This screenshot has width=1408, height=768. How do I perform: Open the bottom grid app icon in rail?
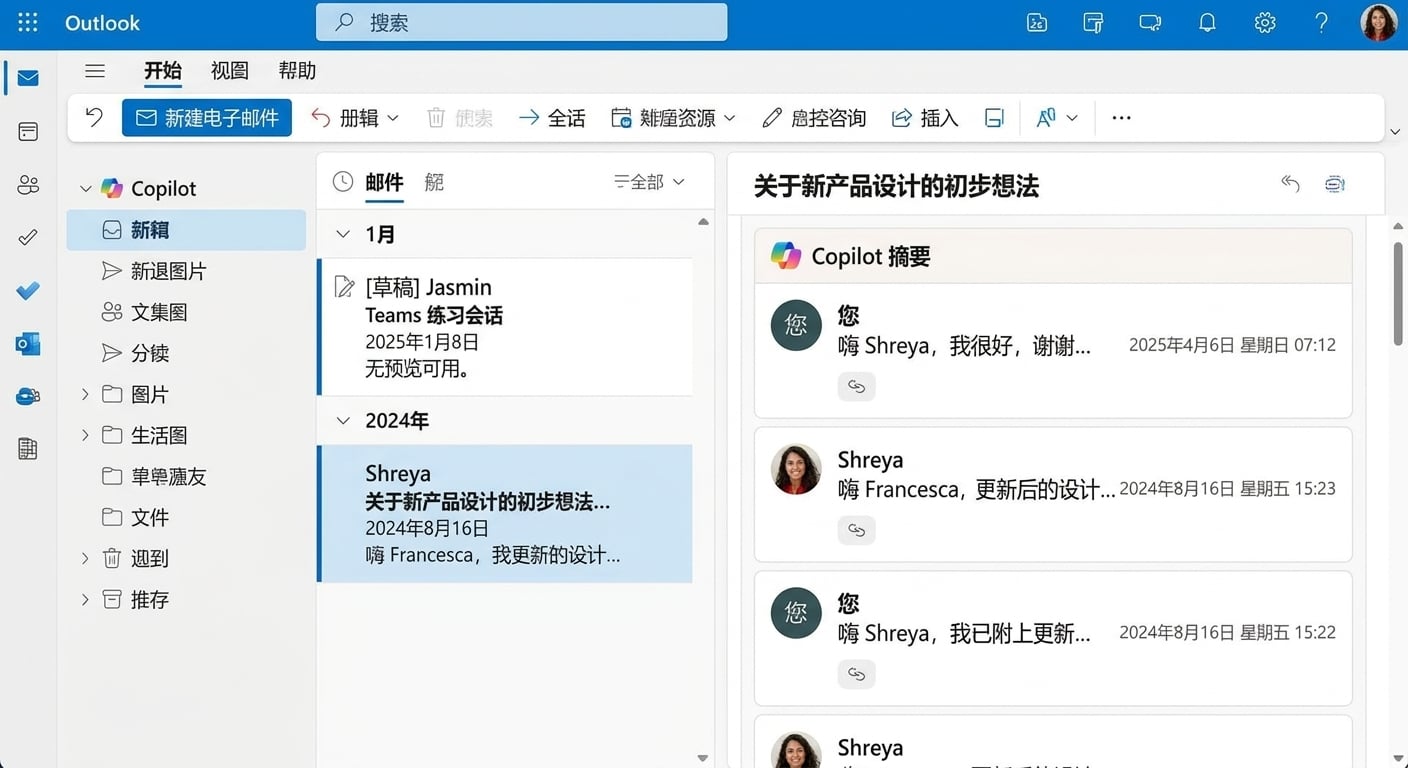coord(28,449)
